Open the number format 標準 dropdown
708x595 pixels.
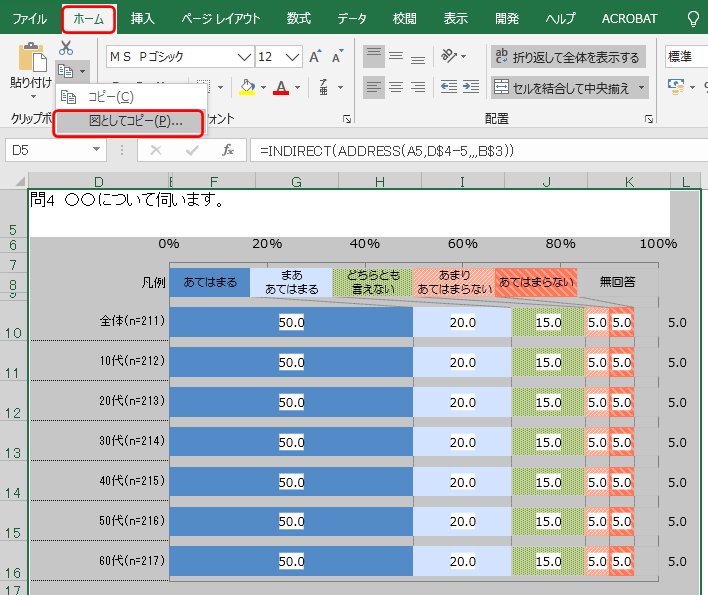686,57
